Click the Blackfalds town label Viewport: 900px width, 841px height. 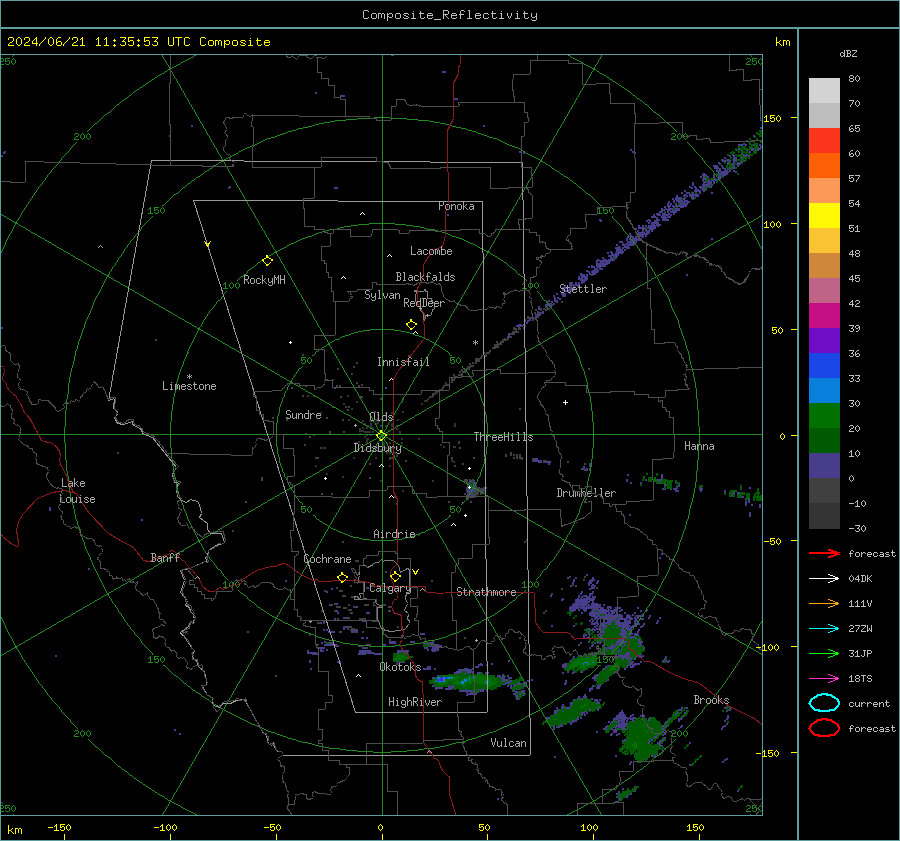425,277
